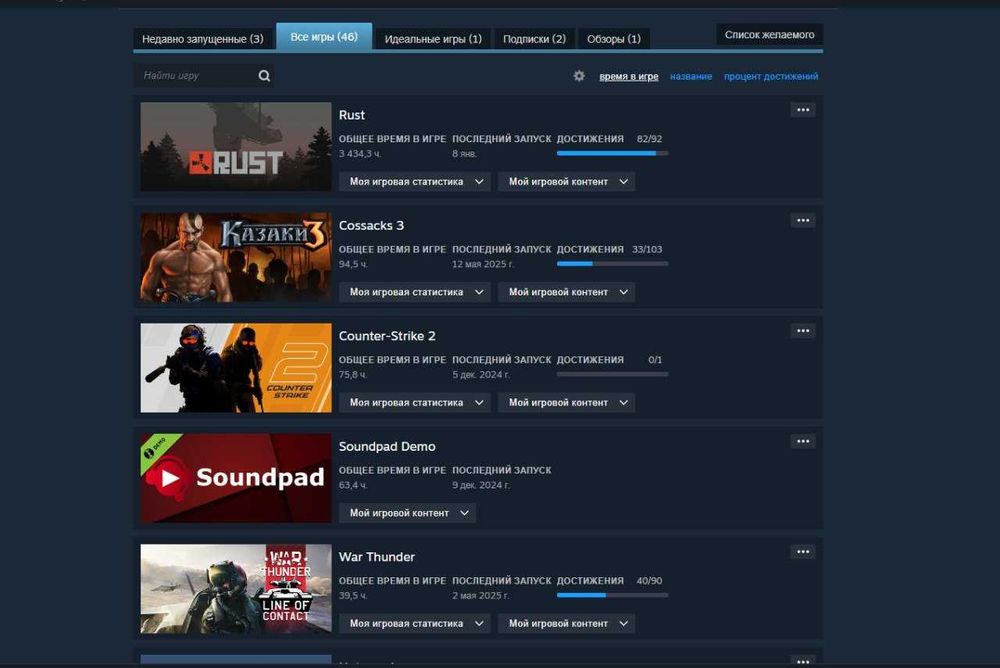This screenshot has width=1000, height=668.
Task: Sort by процент достижений
Action: 770,76
